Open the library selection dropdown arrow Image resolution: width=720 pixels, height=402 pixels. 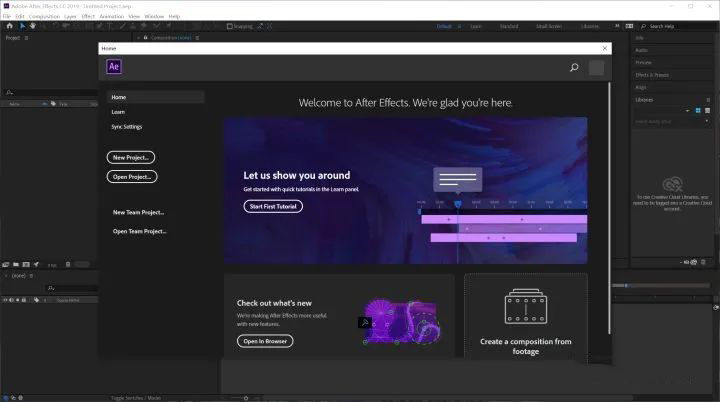pos(687,111)
